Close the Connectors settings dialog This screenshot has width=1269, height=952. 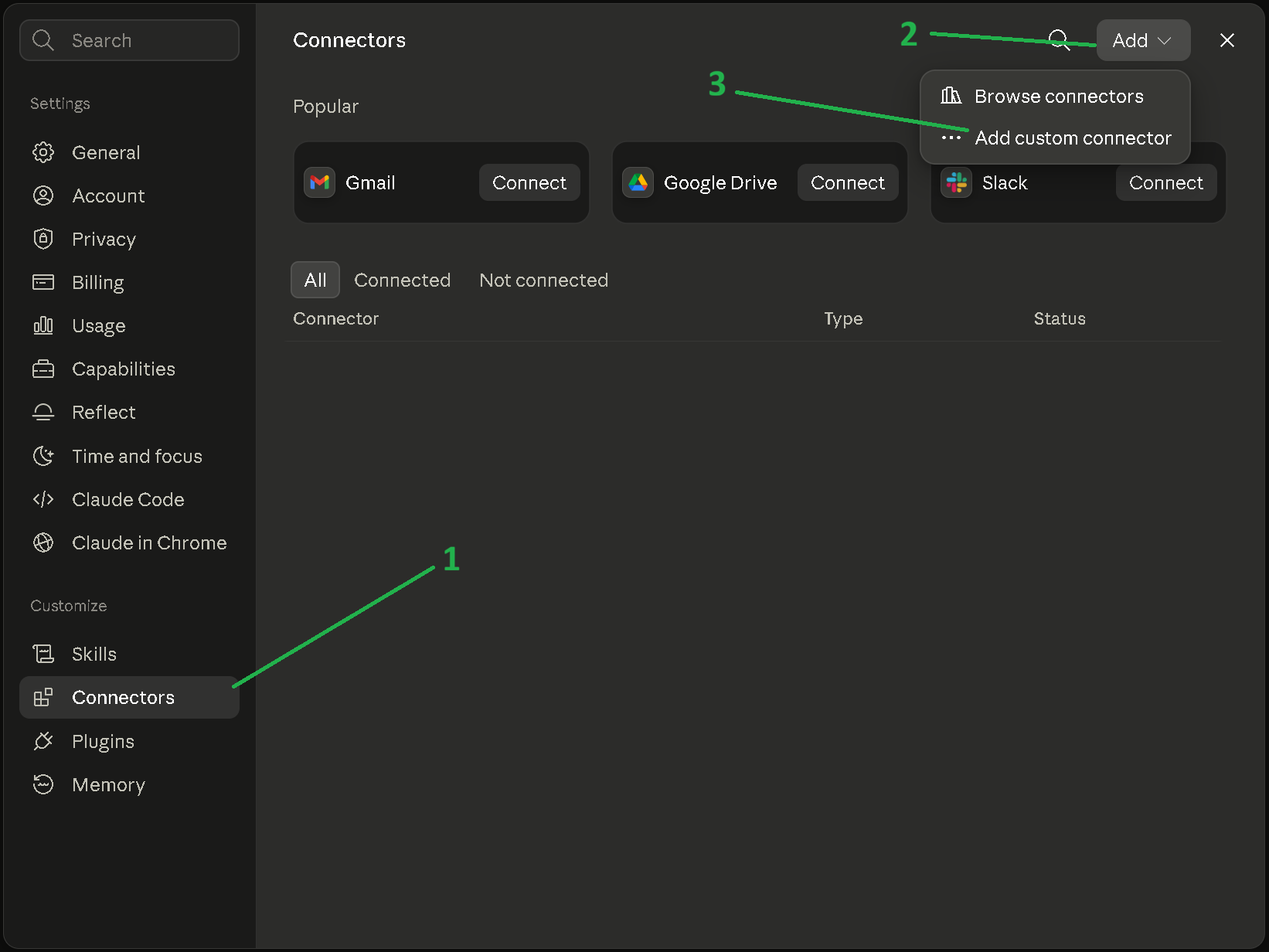[x=1226, y=40]
